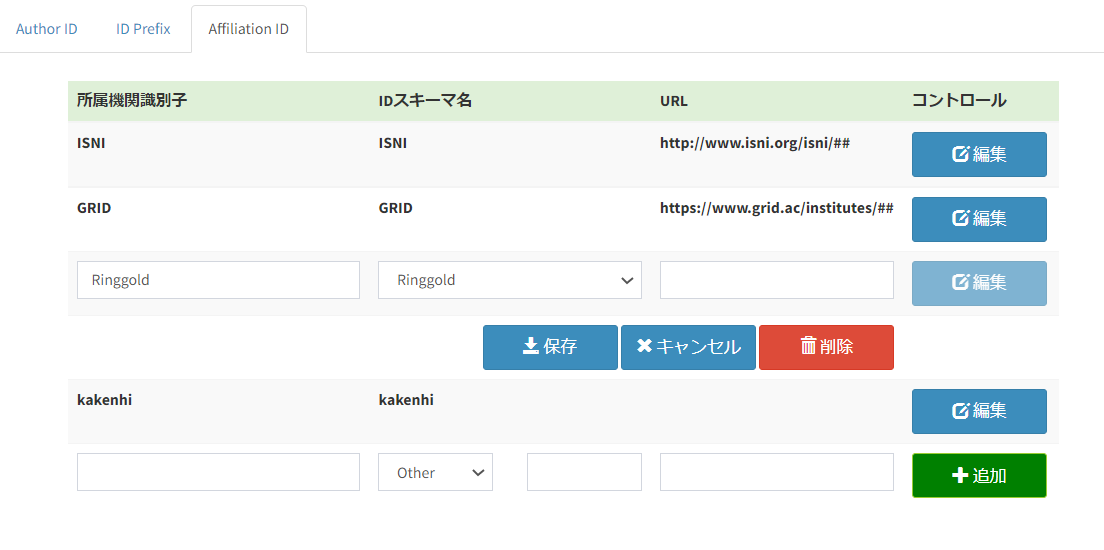The width and height of the screenshot is (1104, 550).
Task: Switch to the Author ID tab
Action: (x=47, y=29)
